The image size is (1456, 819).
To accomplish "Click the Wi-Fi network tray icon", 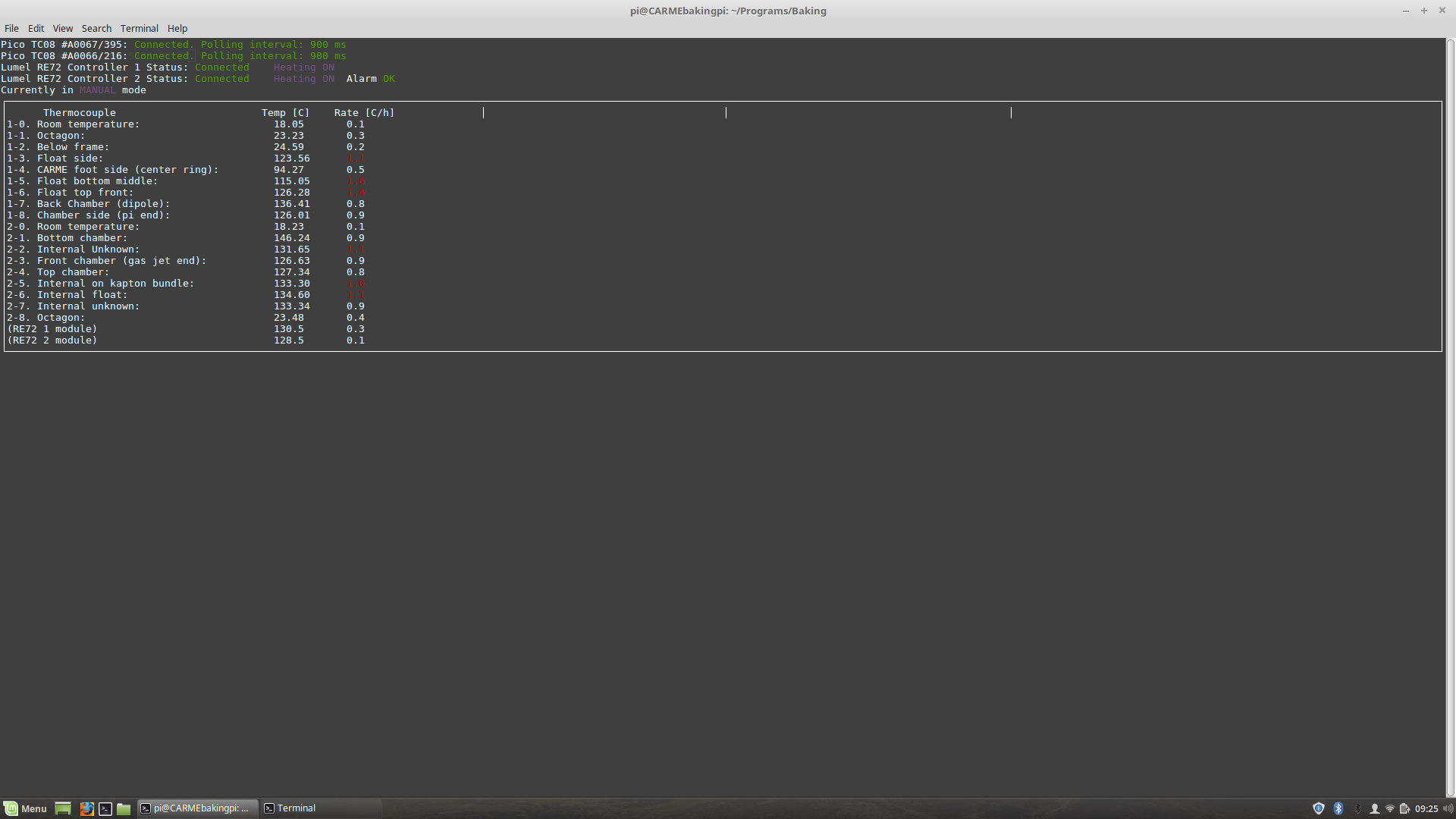I will point(1389,808).
